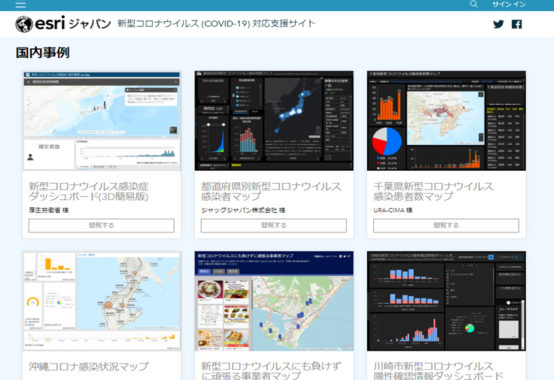Click the 沖縄コロナ感染状況マップ title
The height and width of the screenshot is (380, 554).
click(88, 366)
